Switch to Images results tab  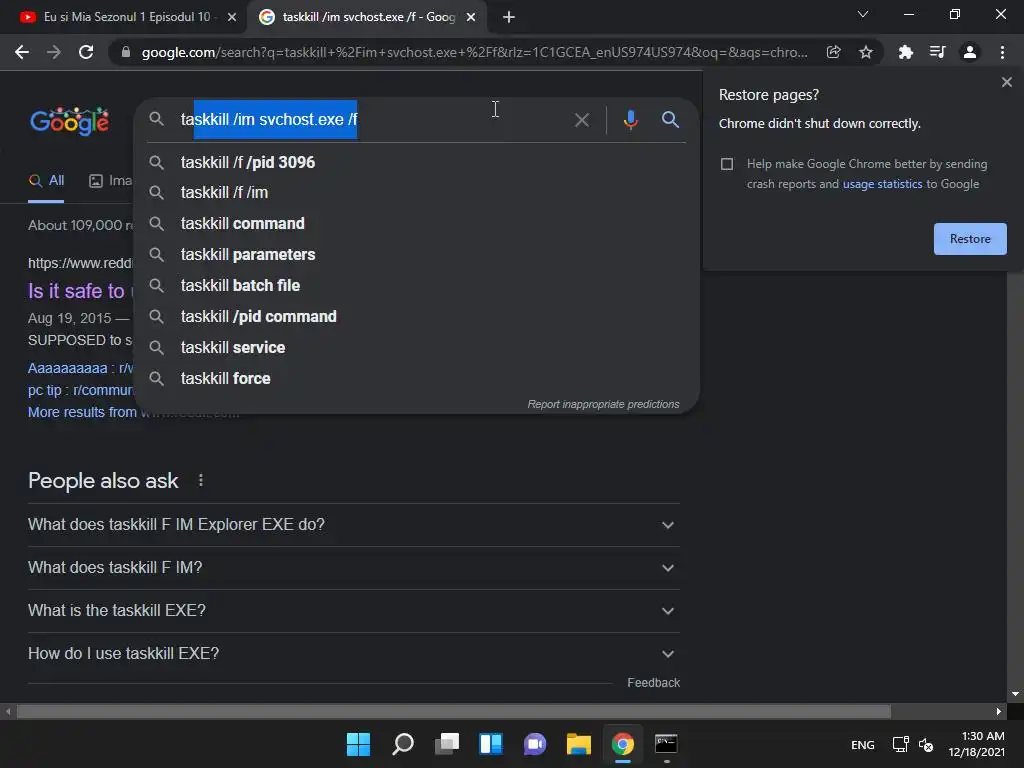click(x=110, y=181)
